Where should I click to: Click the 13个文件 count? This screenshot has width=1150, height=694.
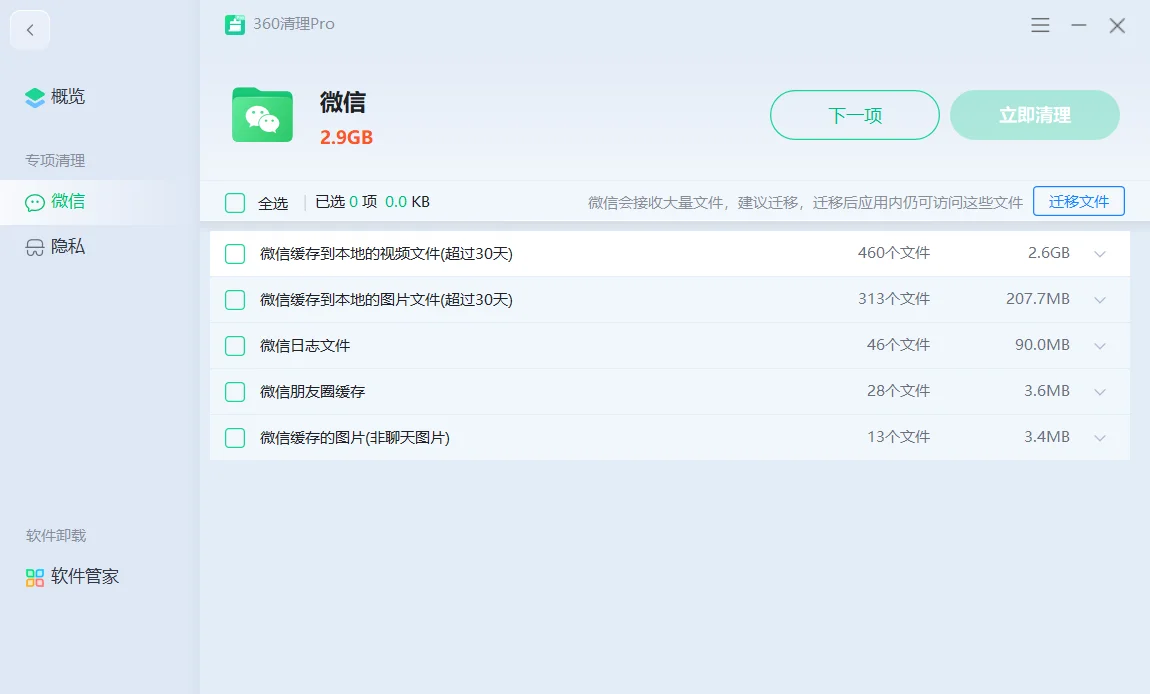point(898,437)
